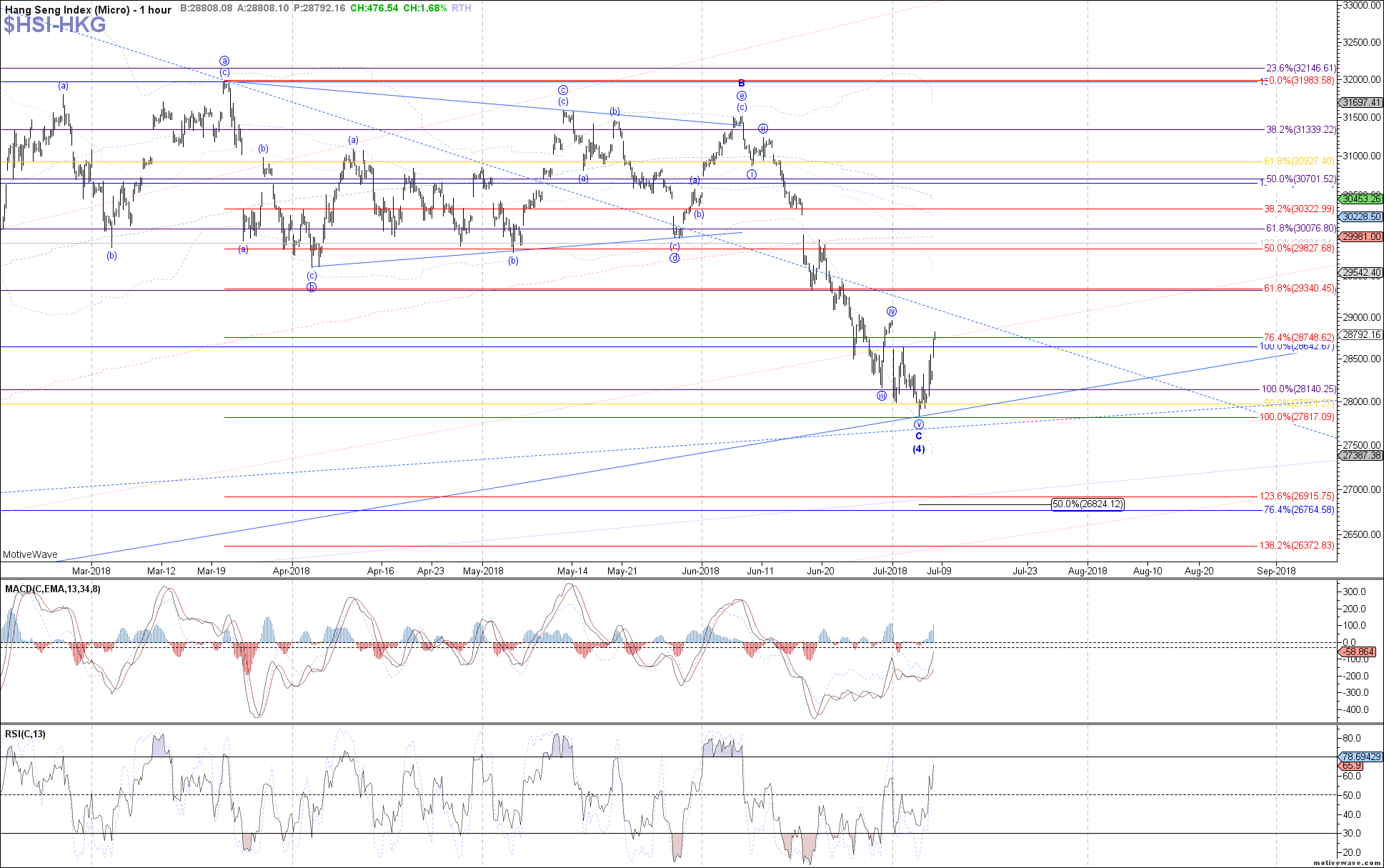
Task: Select the 100.0%(28140.25) Fibonacci label
Action: point(1298,389)
